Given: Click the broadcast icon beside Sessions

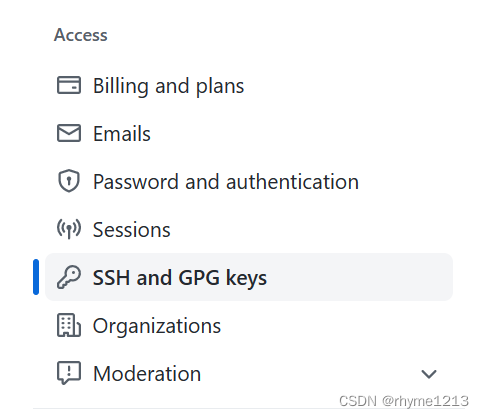Looking at the screenshot, I should (69, 229).
